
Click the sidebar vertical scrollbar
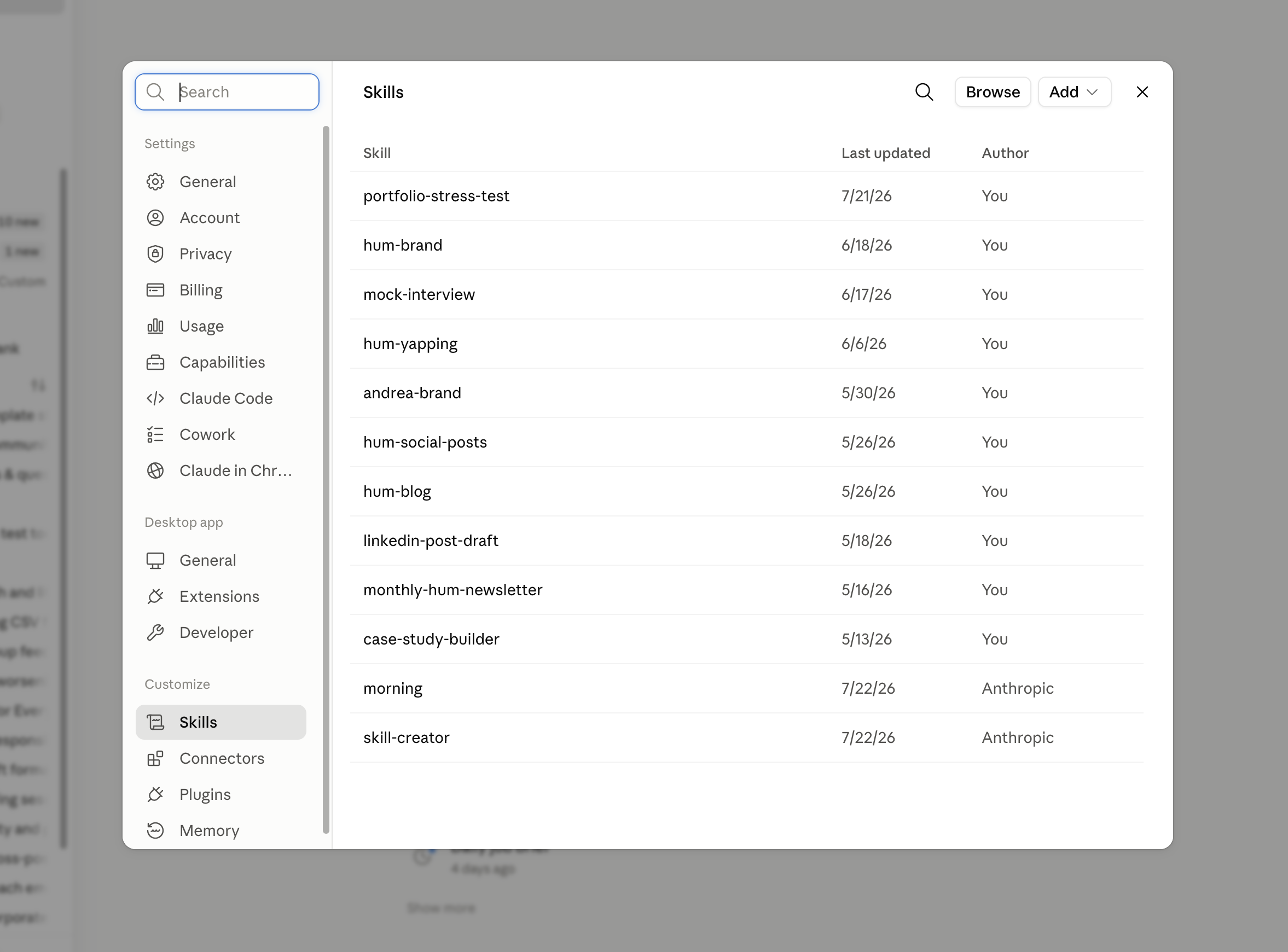pos(326,479)
